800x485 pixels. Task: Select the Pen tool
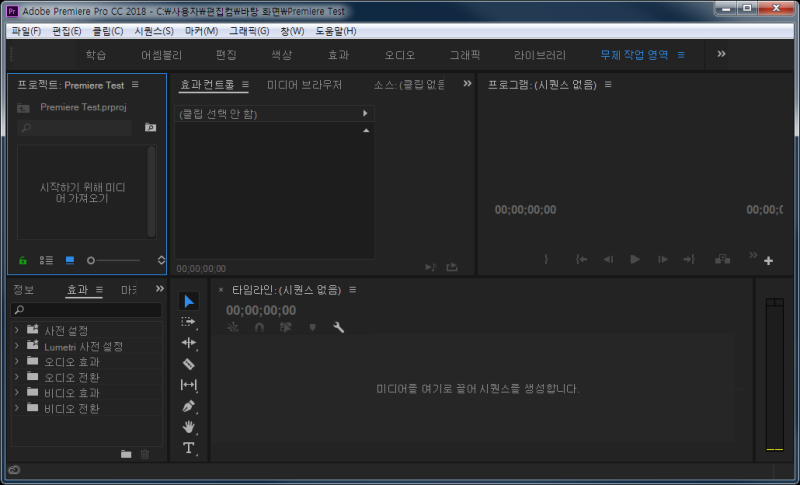point(188,406)
